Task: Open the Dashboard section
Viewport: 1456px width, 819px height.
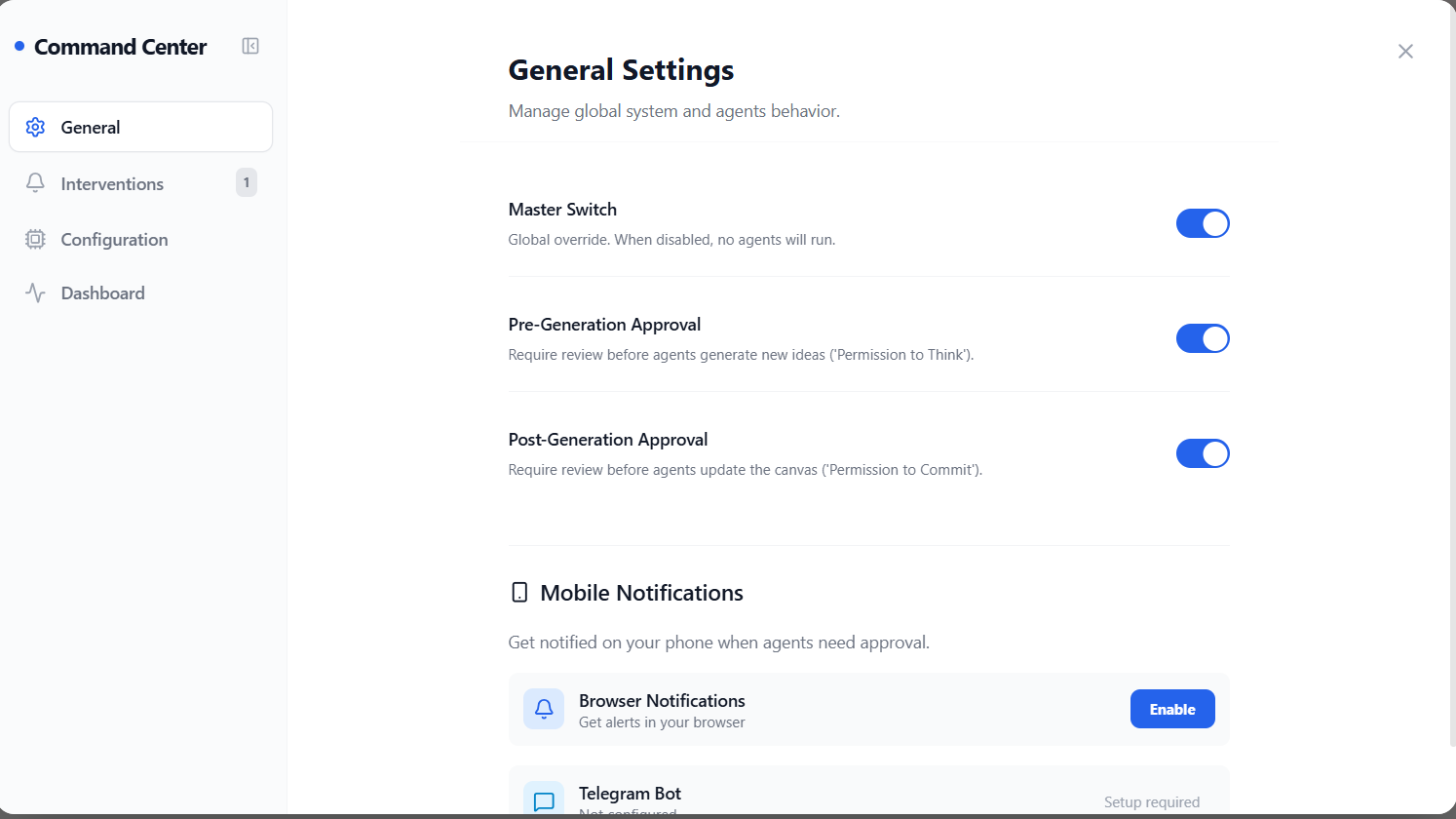Action: [x=102, y=293]
